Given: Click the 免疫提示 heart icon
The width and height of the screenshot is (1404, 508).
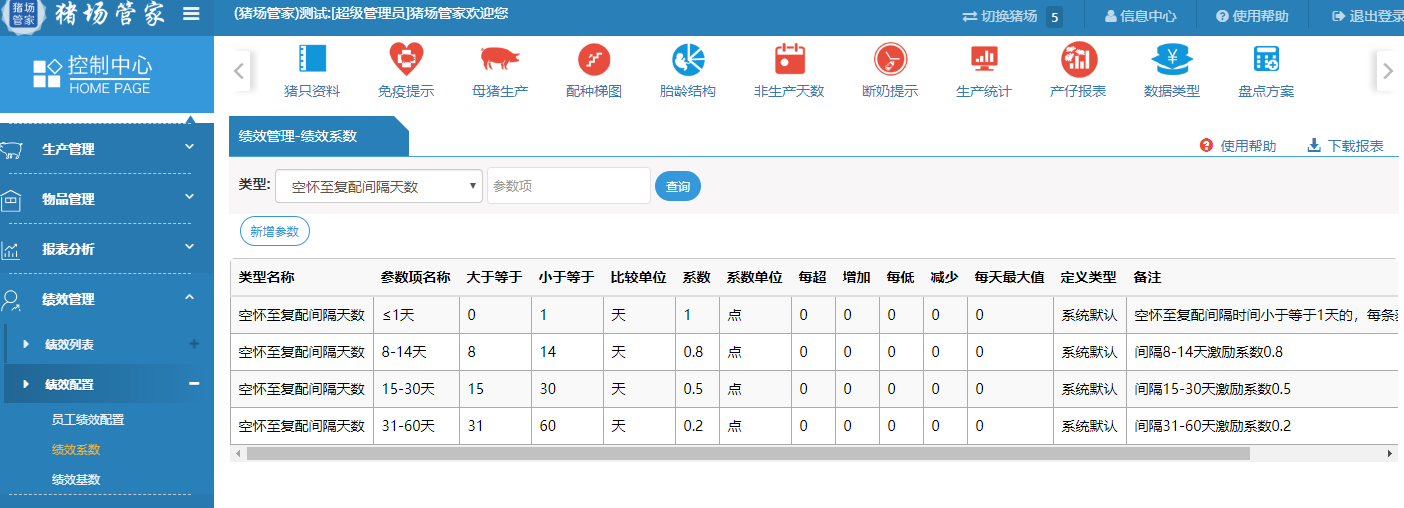Looking at the screenshot, I should (x=406, y=60).
